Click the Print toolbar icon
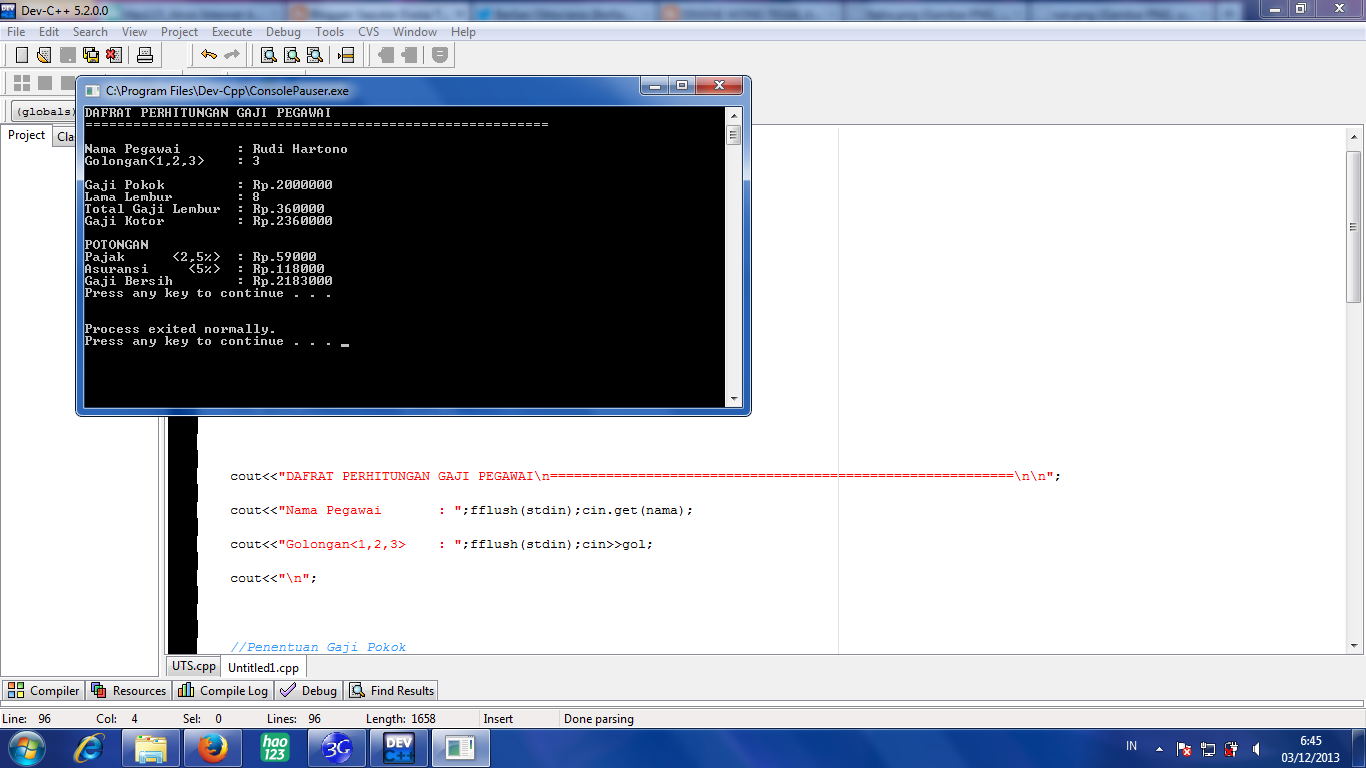Viewport: 1366px width, 768px height. [144, 55]
